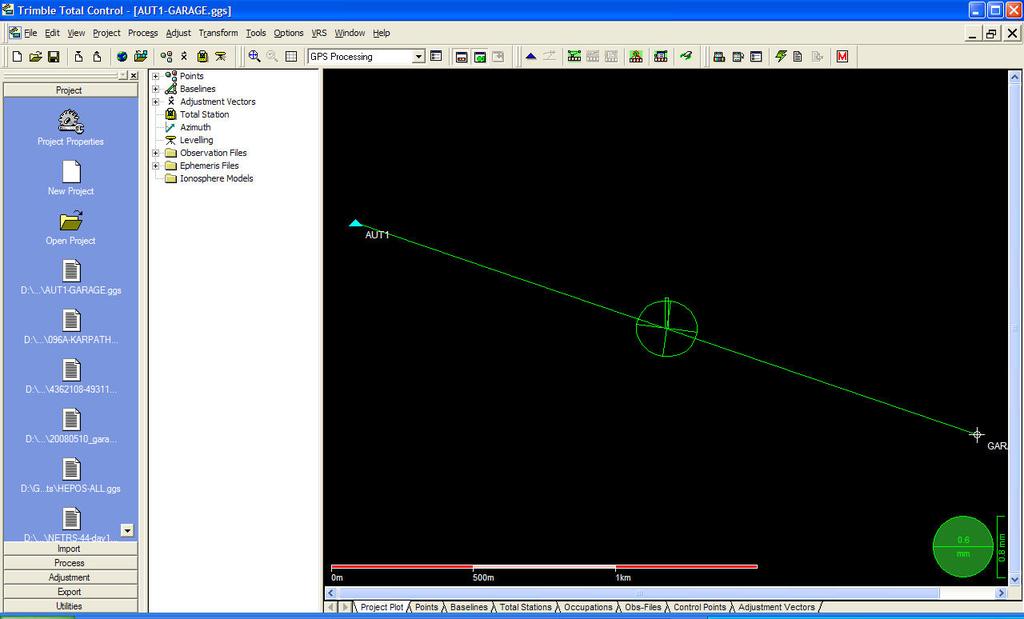This screenshot has width=1024, height=619.
Task: Expand the Points tree node
Action: pos(155,76)
